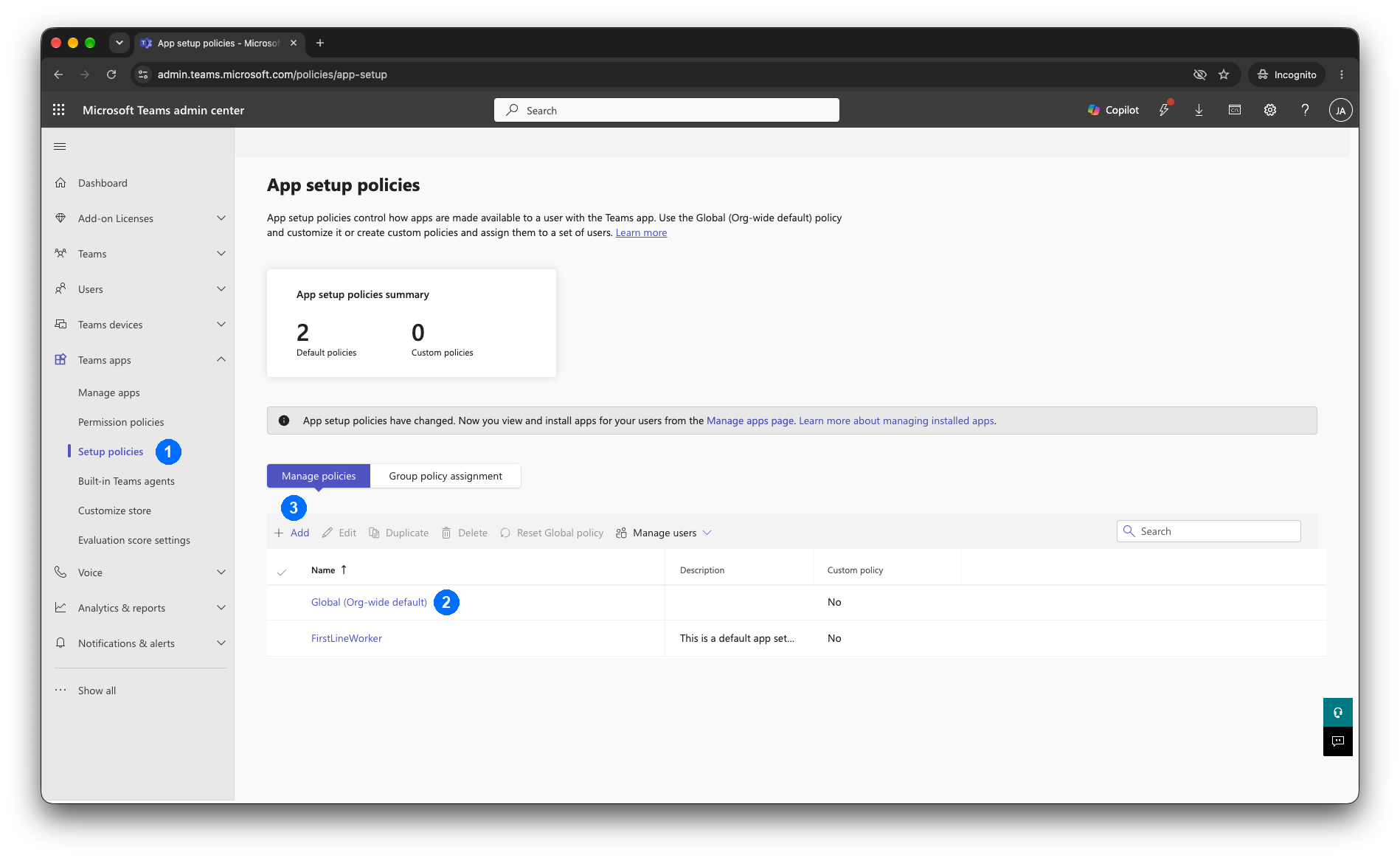Open the help question mark icon
The width and height of the screenshot is (1400, 858).
pos(1305,110)
